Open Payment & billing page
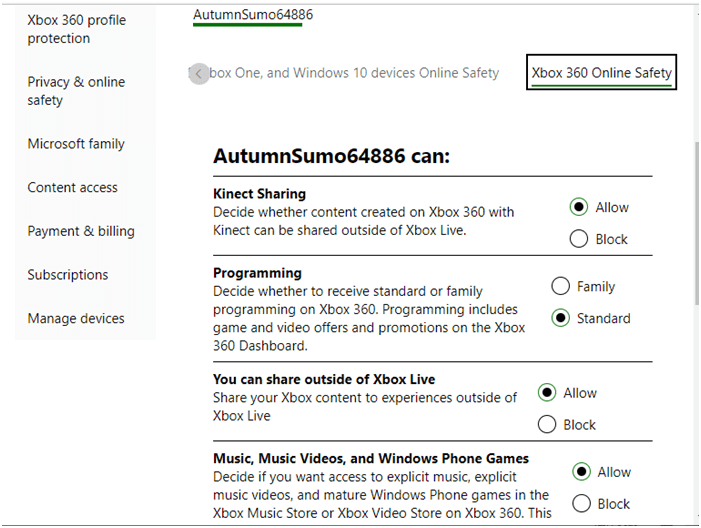Screen dimensions: 701x528 (81, 231)
